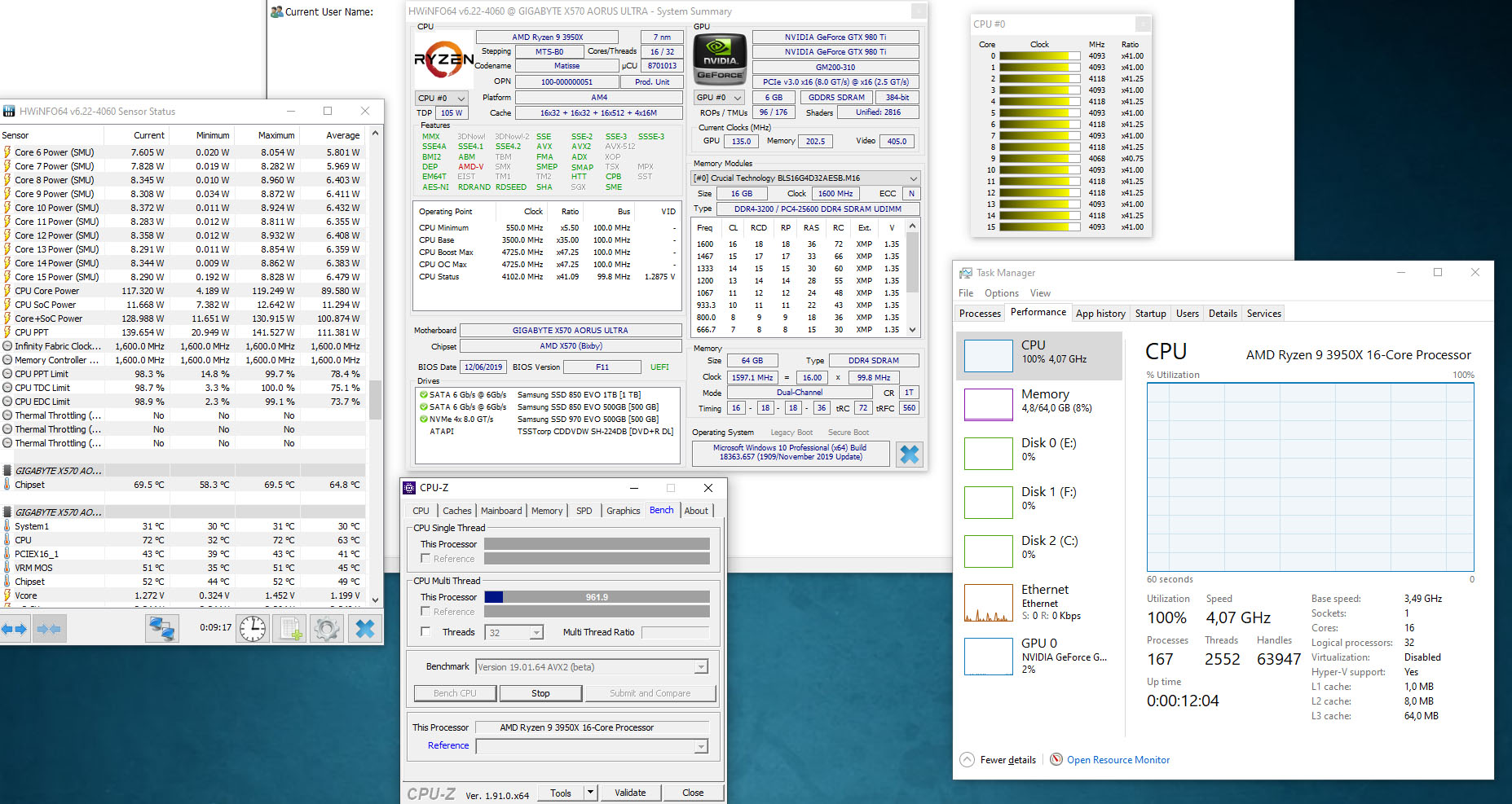Image resolution: width=1512 pixels, height=804 pixels.
Task: Open the Options menu in Task Manager
Action: [x=1001, y=293]
